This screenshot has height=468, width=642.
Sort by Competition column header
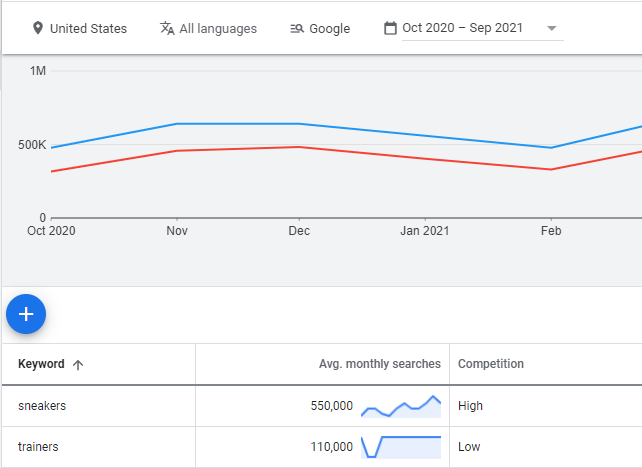tap(490, 364)
